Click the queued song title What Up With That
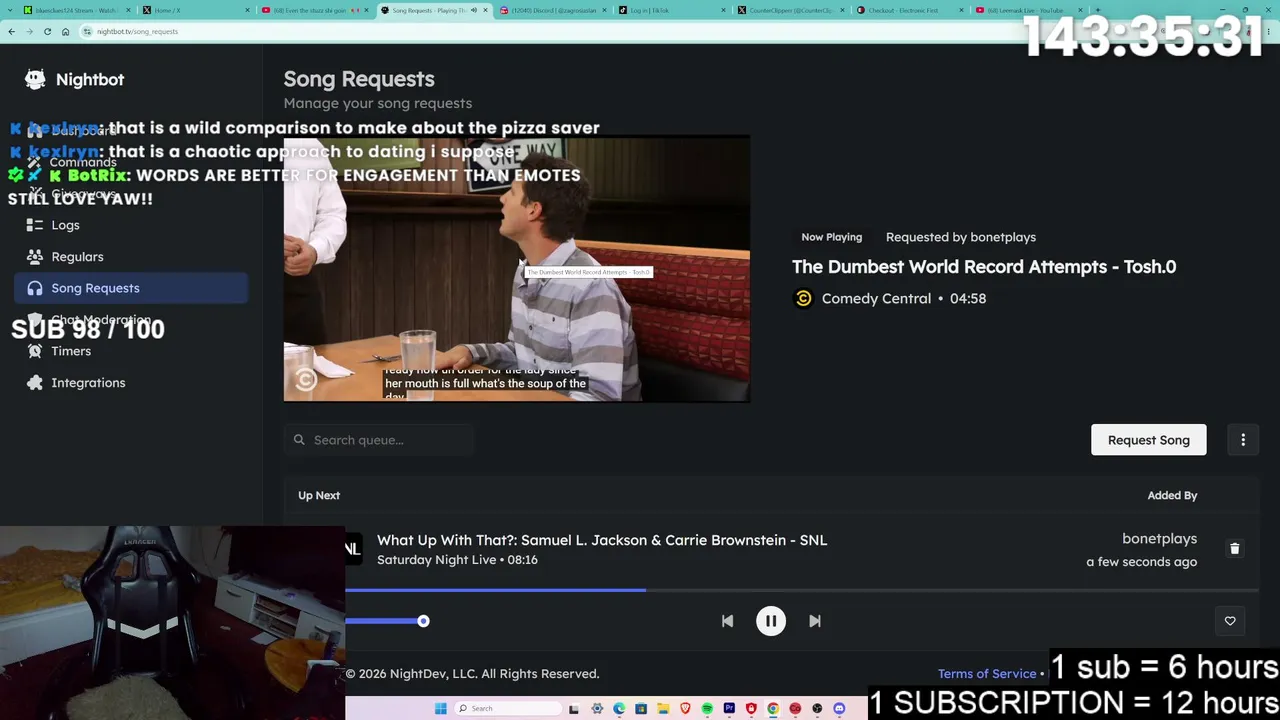1280x720 pixels. pos(602,540)
